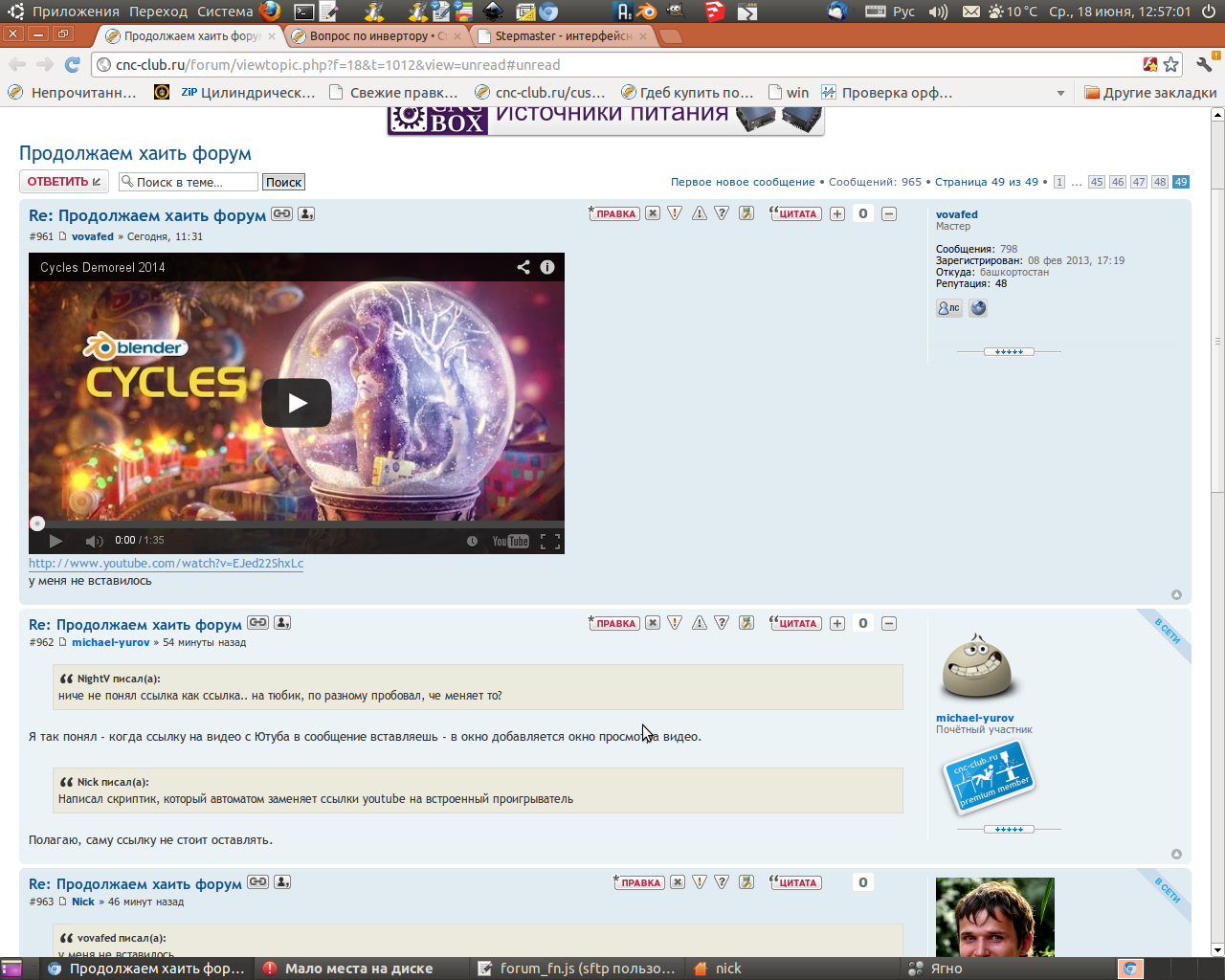The image size is (1225, 980).
Task: Click the user icon beside post #961 title
Action: click(306, 213)
